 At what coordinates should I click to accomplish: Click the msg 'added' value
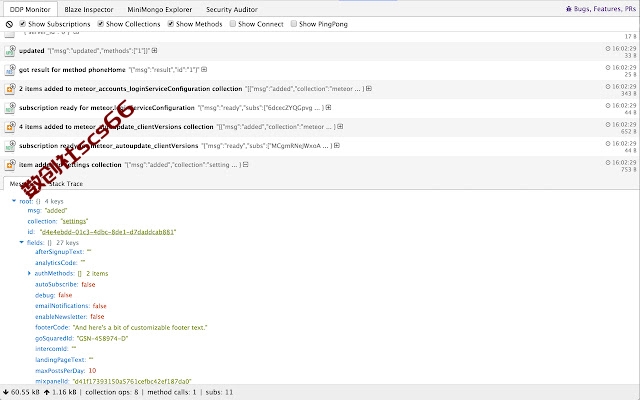(x=56, y=211)
